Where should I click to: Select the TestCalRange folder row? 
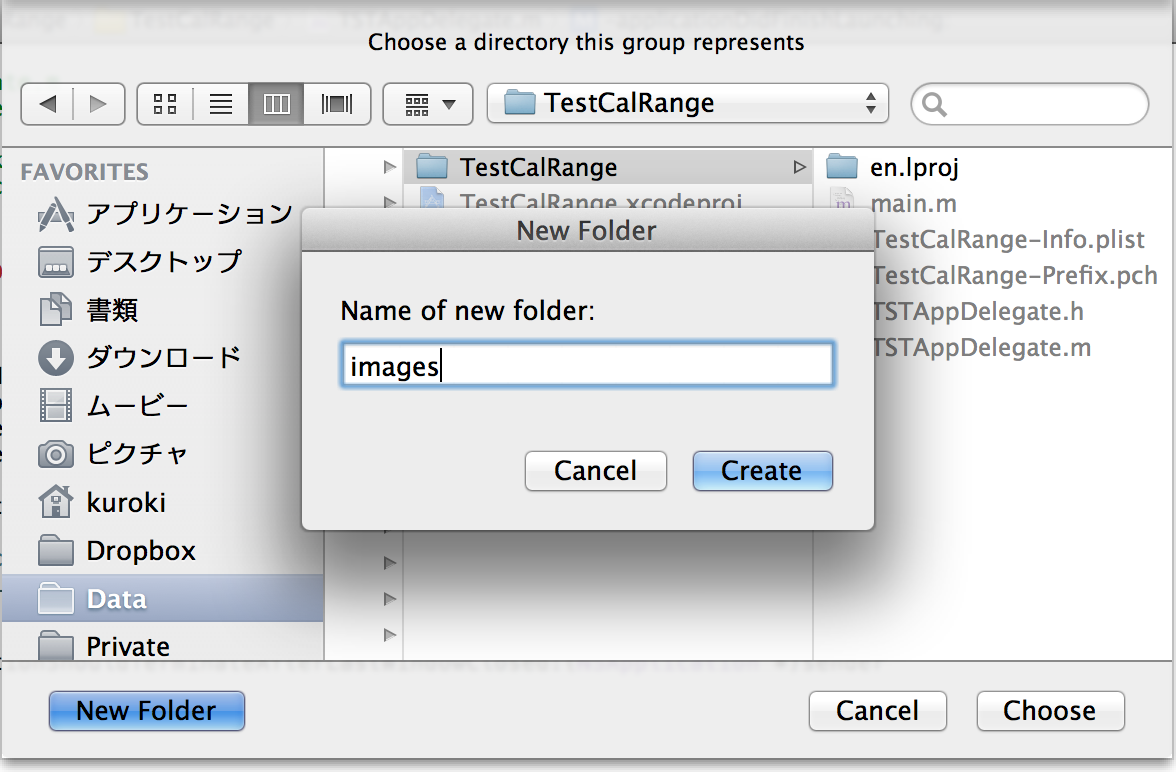(x=608, y=167)
